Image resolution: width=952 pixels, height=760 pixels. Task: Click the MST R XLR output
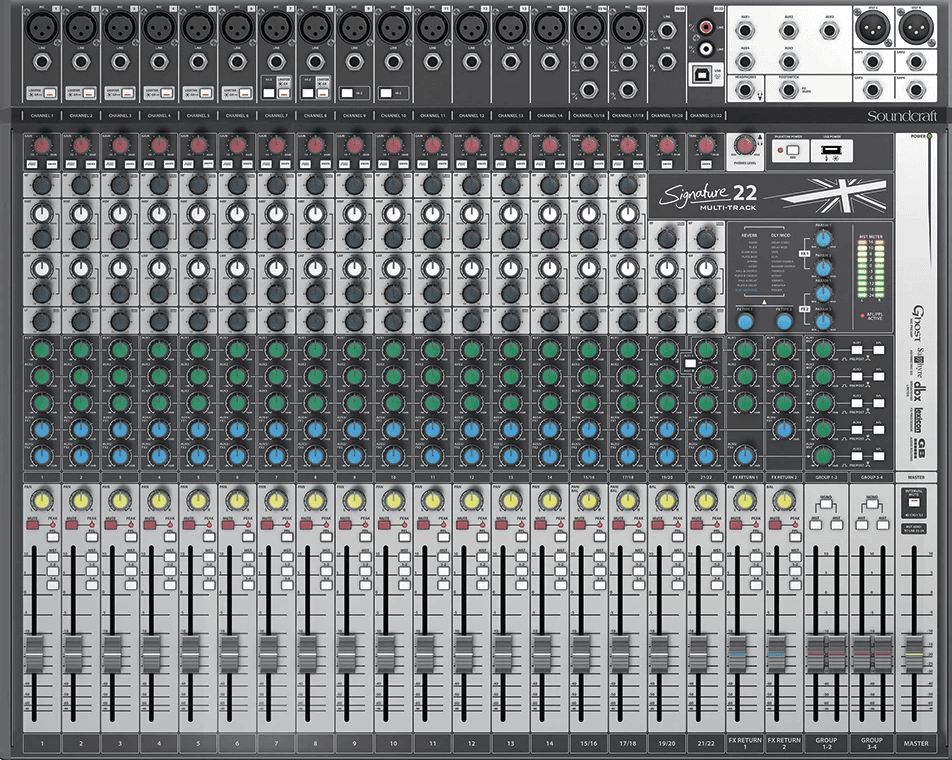point(916,27)
